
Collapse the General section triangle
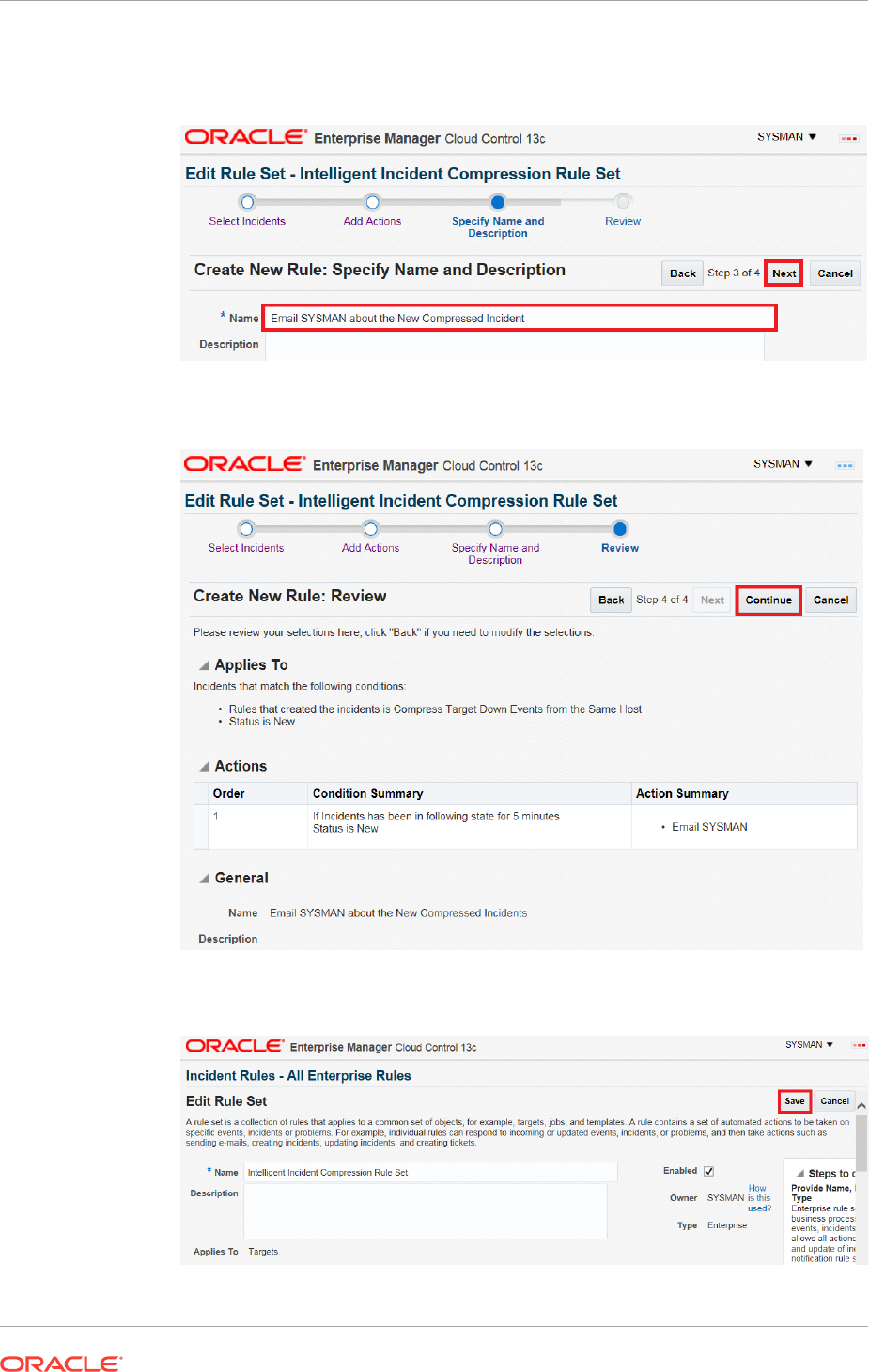204,879
